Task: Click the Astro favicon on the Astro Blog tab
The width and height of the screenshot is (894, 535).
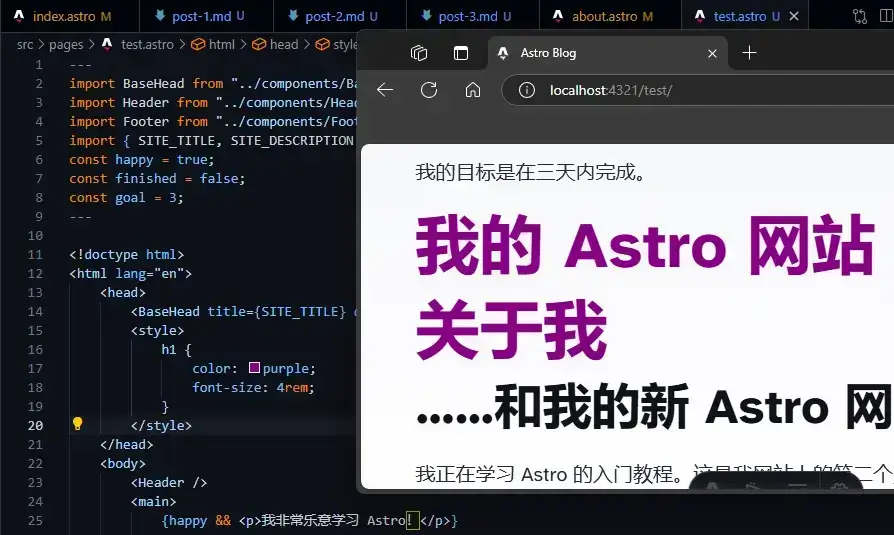Action: (503, 53)
